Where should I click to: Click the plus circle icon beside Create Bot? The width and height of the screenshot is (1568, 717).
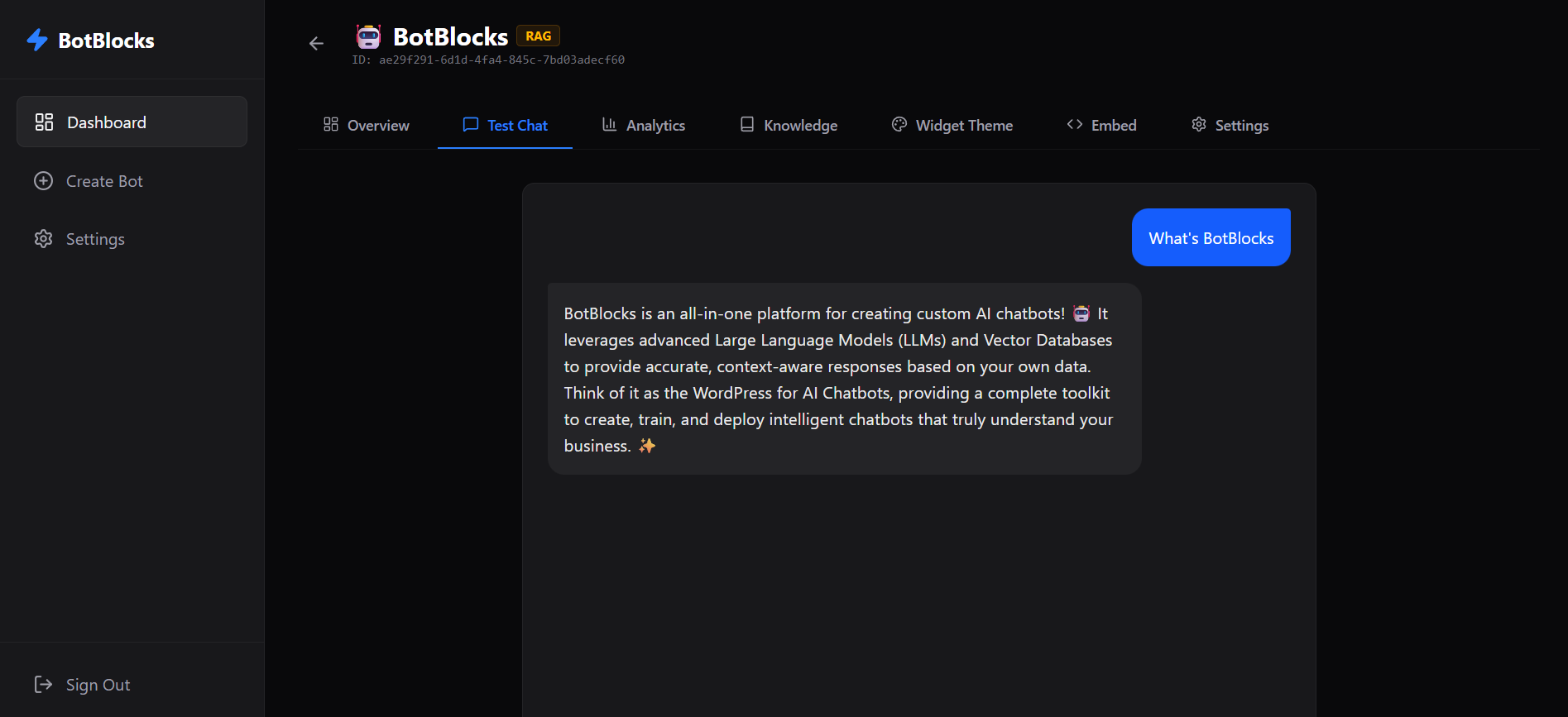pyautogui.click(x=43, y=180)
